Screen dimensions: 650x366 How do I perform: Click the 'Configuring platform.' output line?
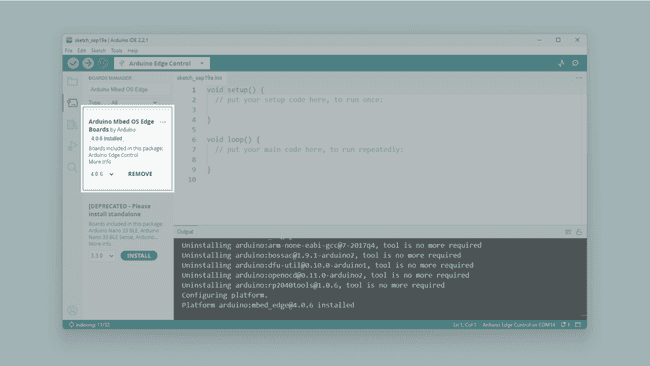225,295
